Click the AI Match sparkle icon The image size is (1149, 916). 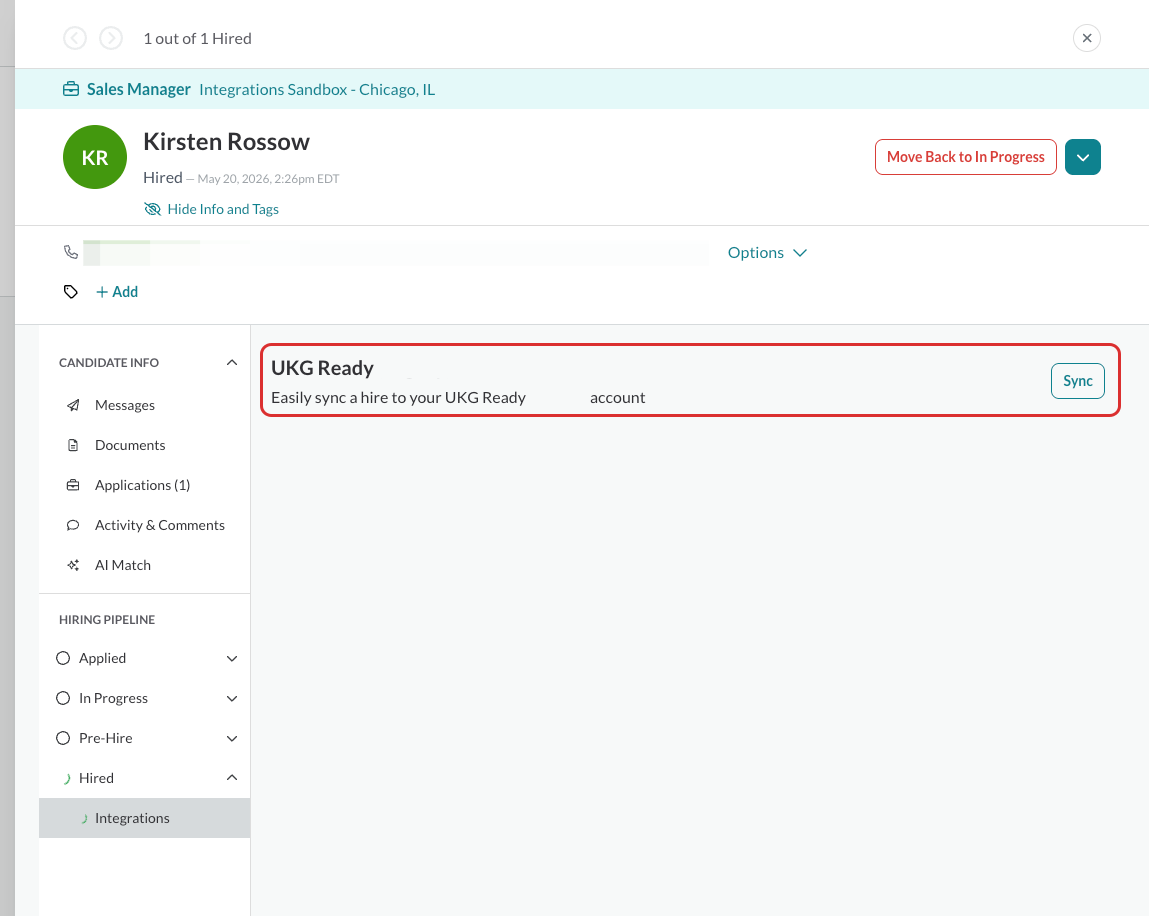[x=73, y=565]
